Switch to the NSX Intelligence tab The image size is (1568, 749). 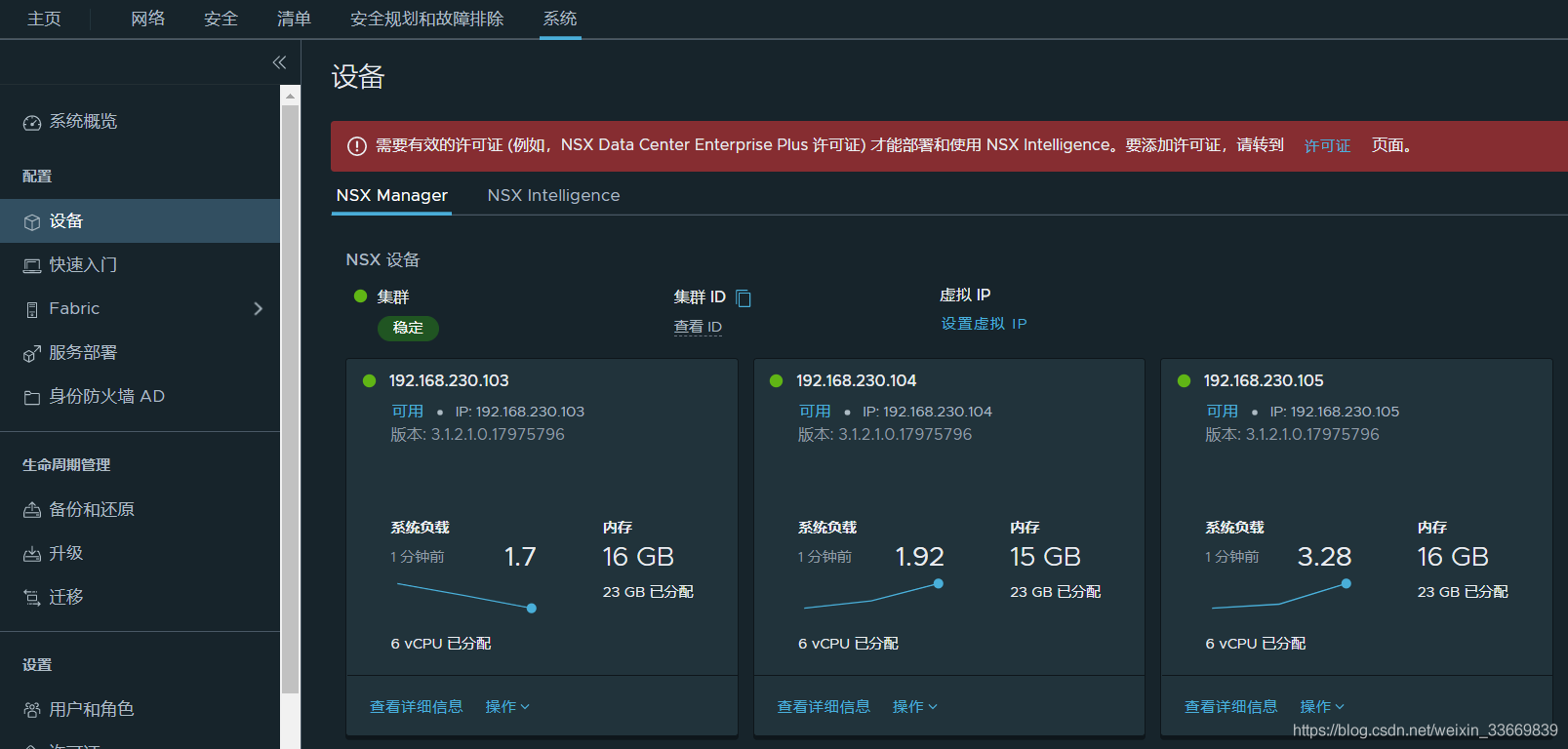pyautogui.click(x=553, y=196)
